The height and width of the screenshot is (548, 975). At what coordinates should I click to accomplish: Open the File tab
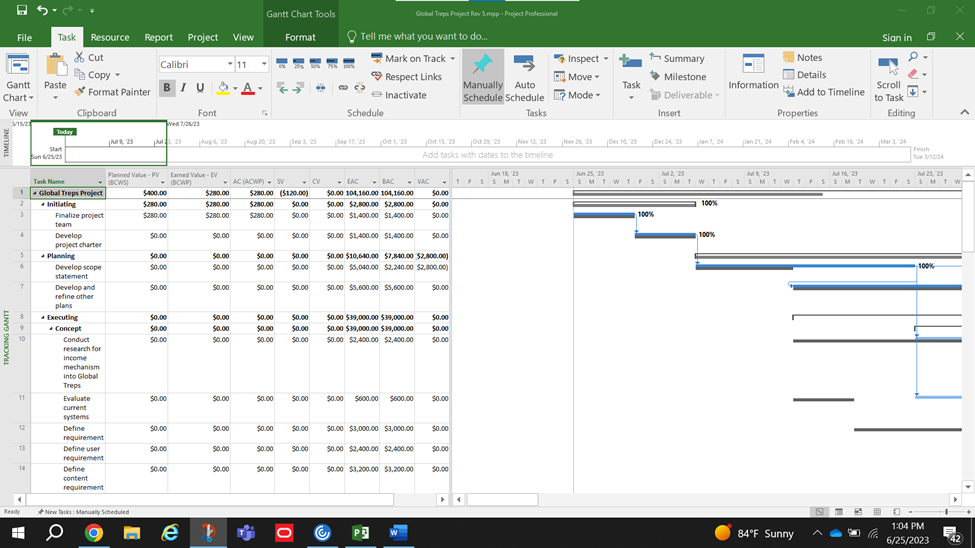24,37
